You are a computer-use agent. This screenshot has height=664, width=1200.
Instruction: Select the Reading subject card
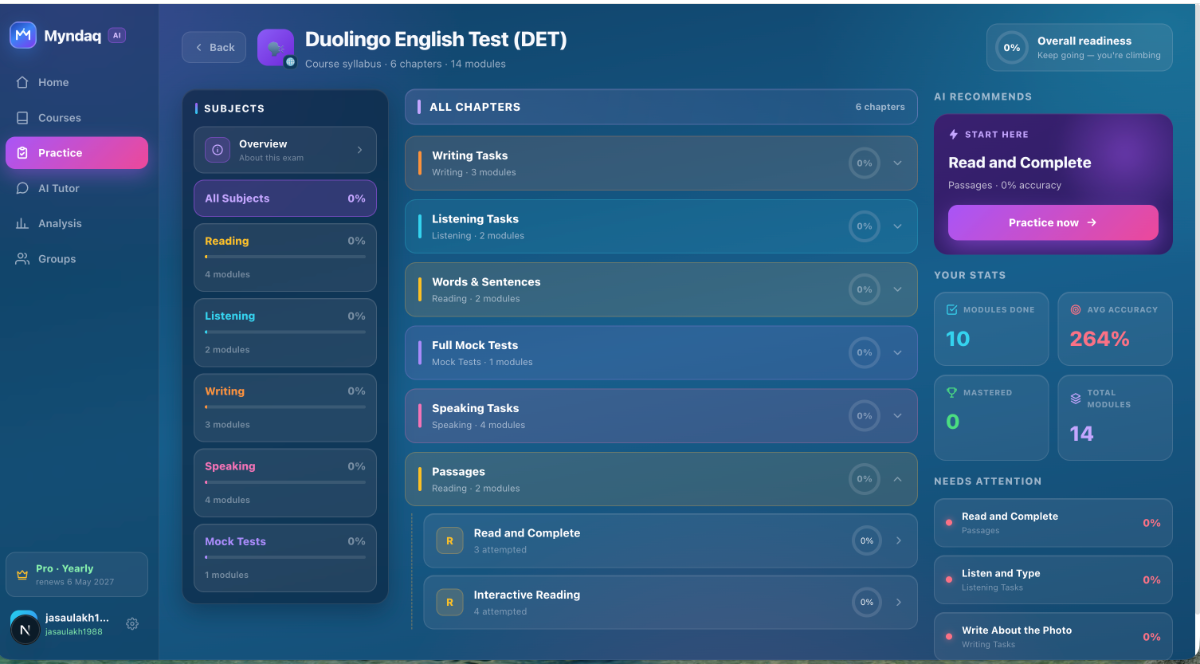(285, 257)
